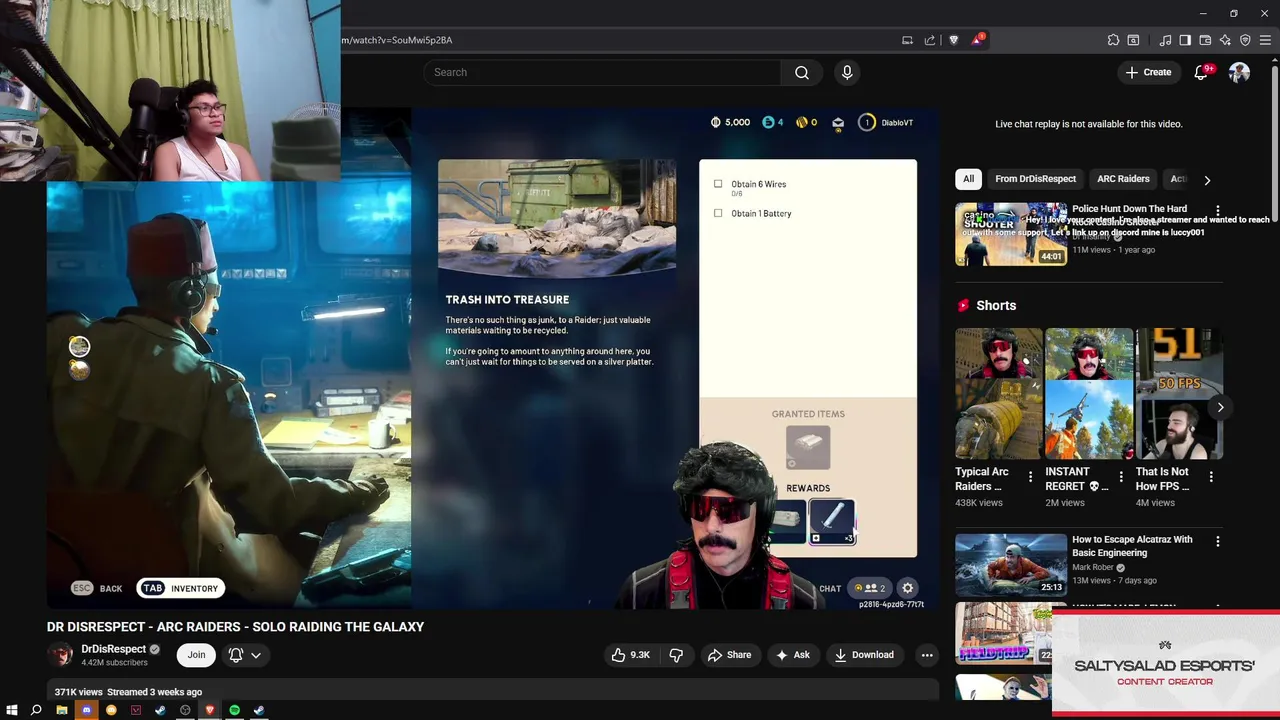Click the blade reward item in game
Screen dimensions: 1280x720
(832, 521)
